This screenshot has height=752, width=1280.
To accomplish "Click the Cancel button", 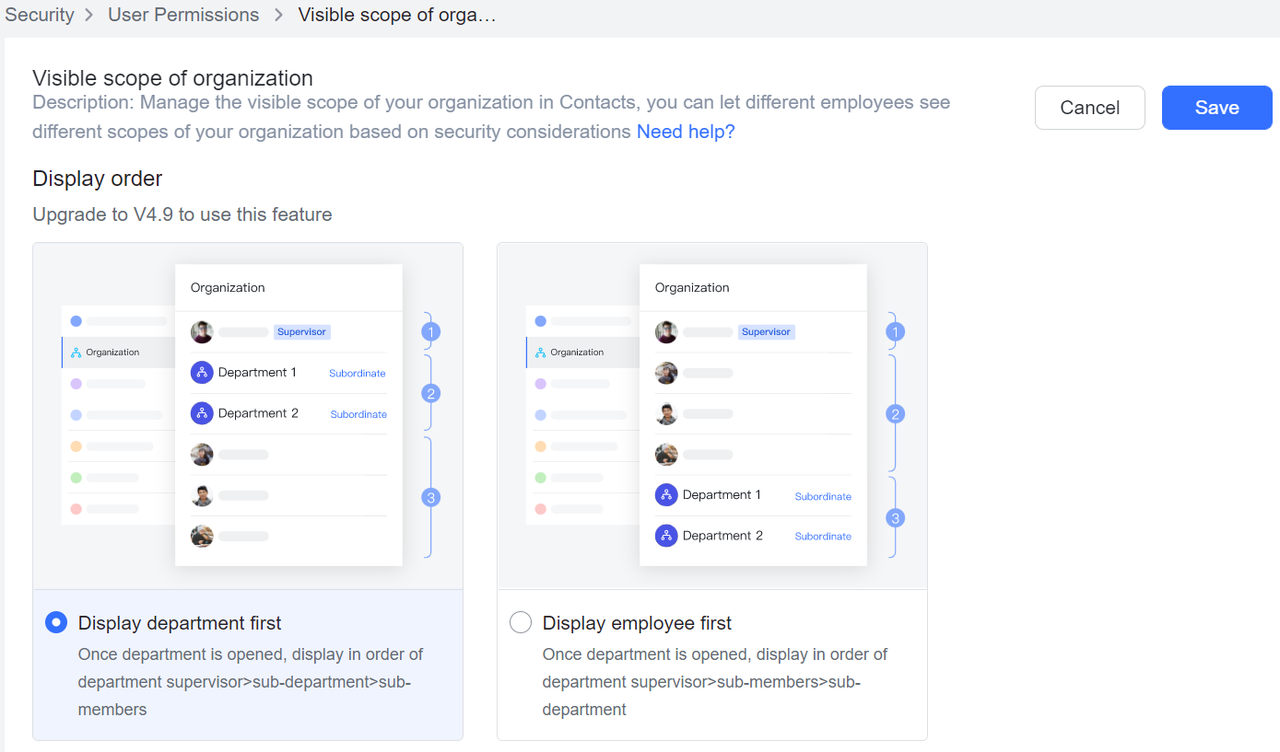I will coord(1089,108).
